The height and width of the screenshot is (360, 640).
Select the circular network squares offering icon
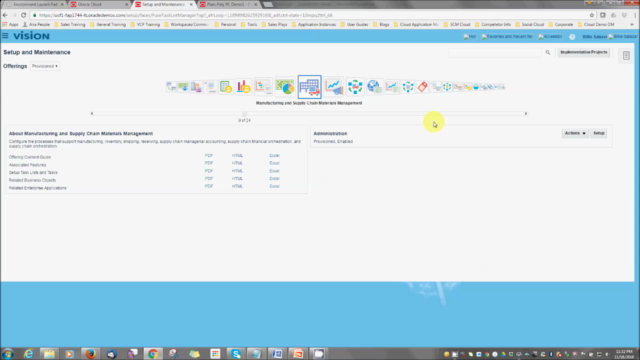[x=355, y=87]
